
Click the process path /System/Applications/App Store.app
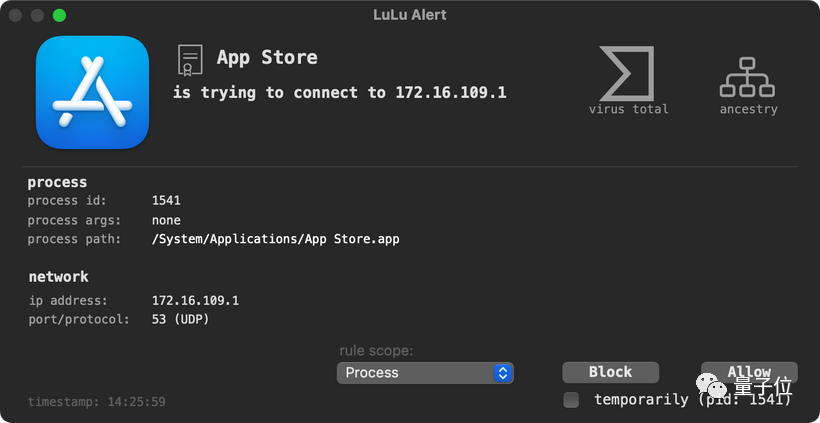point(275,239)
